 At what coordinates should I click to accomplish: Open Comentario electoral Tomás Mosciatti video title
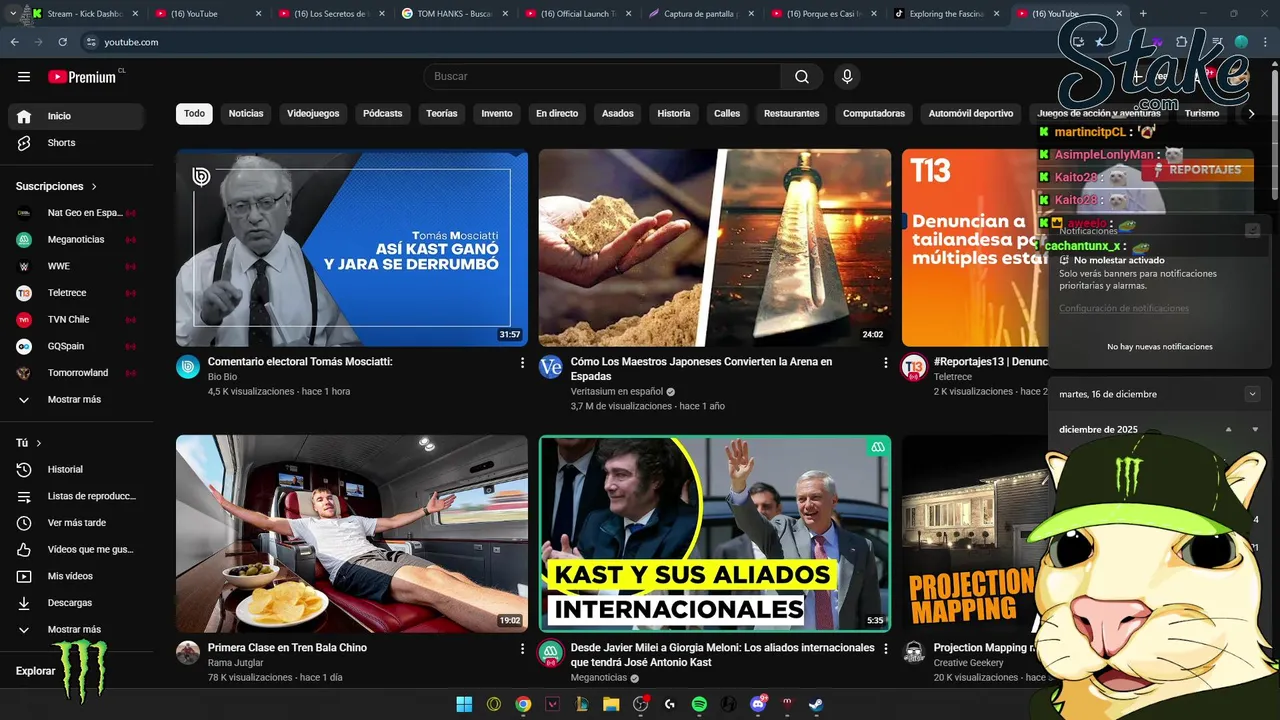coord(300,362)
